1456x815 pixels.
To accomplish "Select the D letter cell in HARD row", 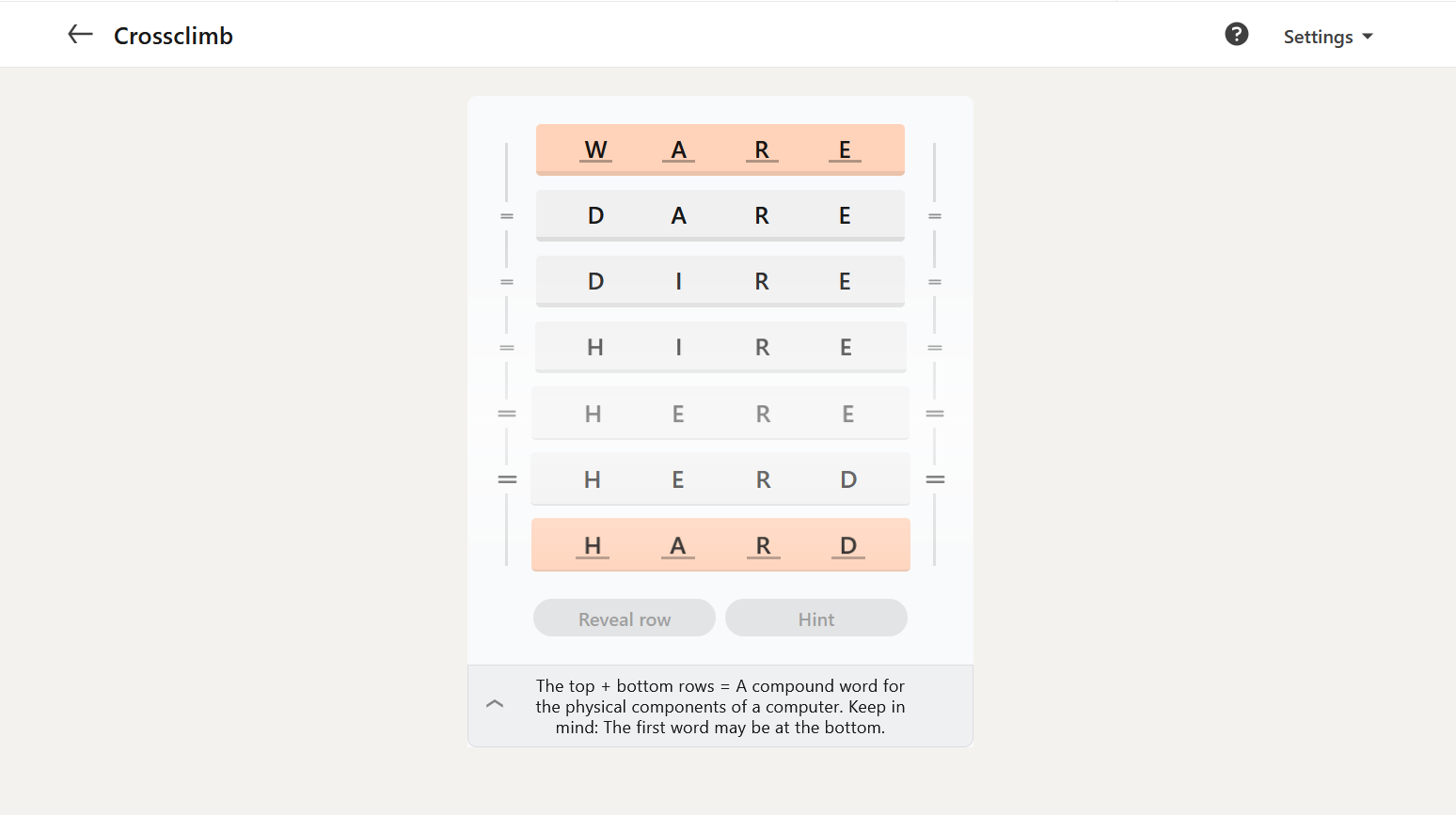I will point(848,545).
